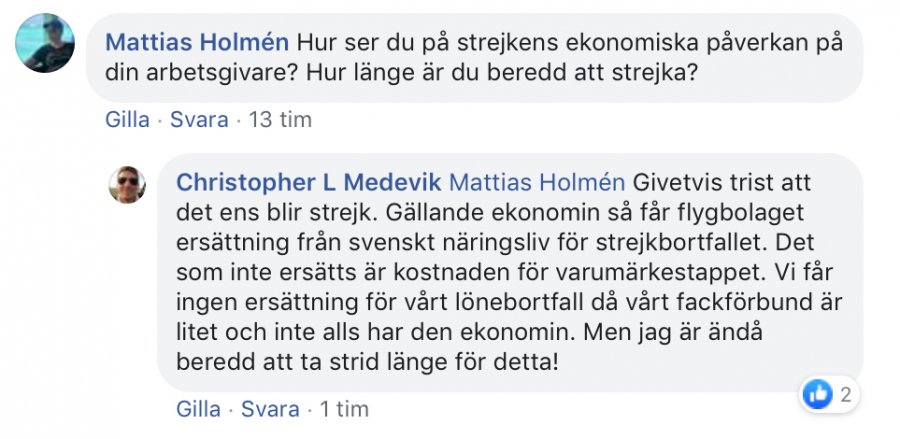
Task: Open the '13 tim' timestamp link
Action: click(279, 120)
